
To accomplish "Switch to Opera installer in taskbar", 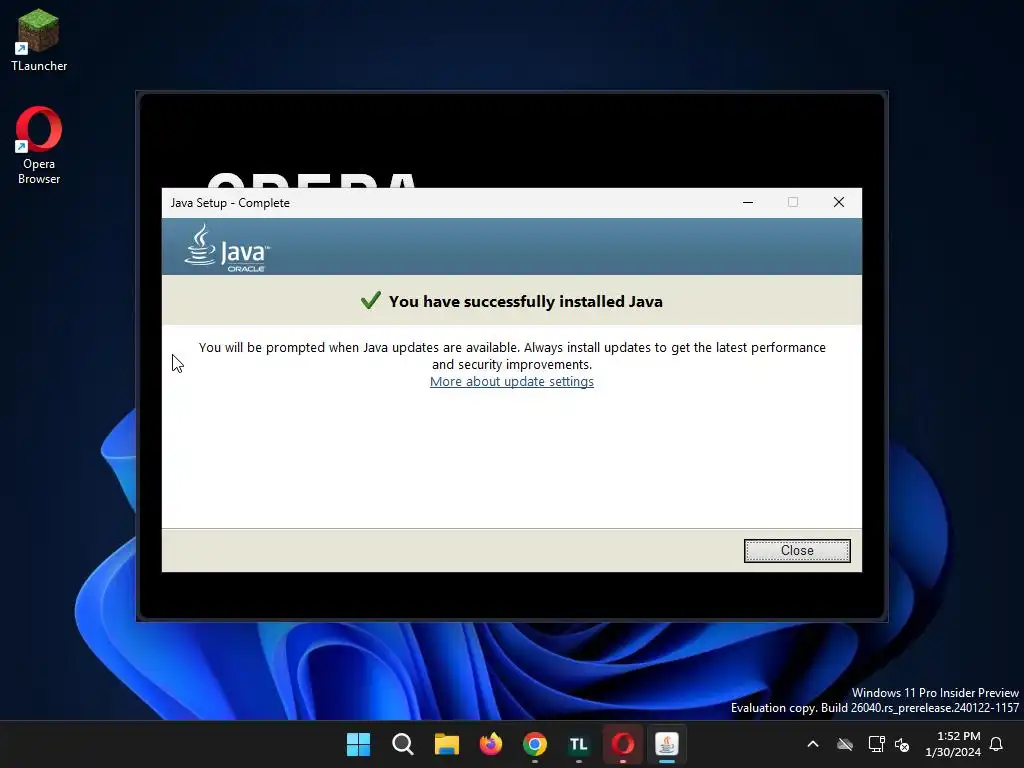I will (x=622, y=744).
